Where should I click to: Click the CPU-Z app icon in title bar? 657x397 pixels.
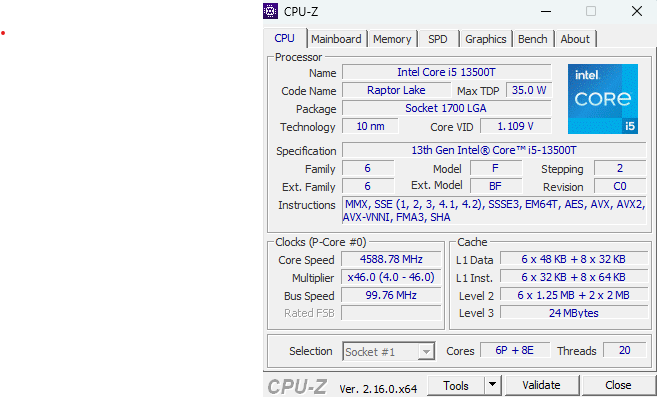point(270,11)
